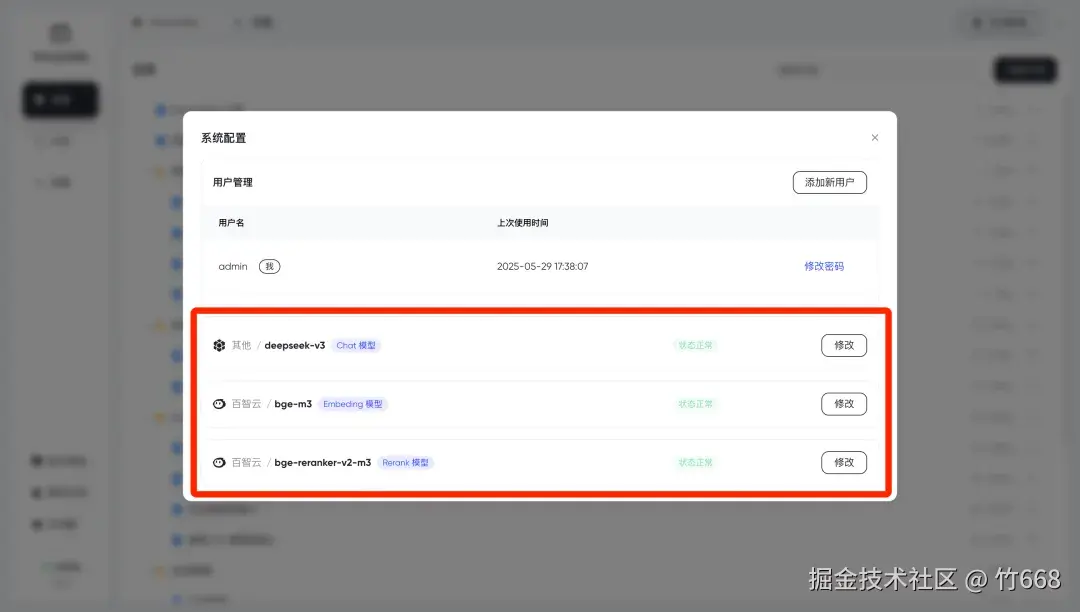Click the 用户名 column header
This screenshot has height=612, width=1080.
[x=231, y=223]
